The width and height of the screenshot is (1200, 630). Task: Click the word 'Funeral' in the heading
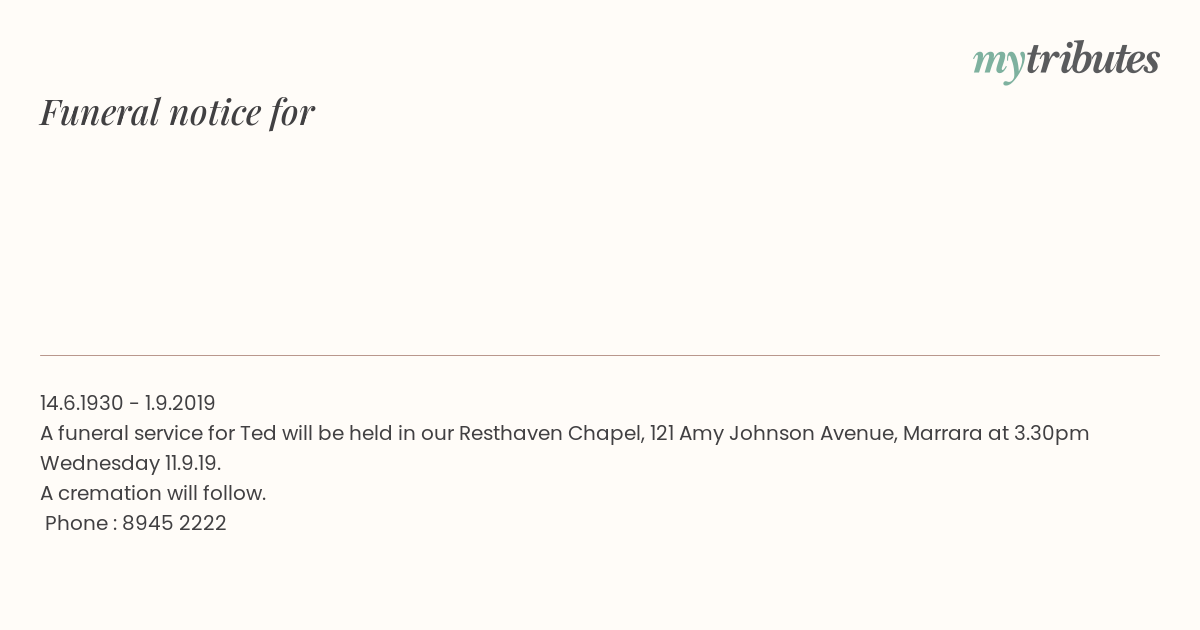(100, 112)
